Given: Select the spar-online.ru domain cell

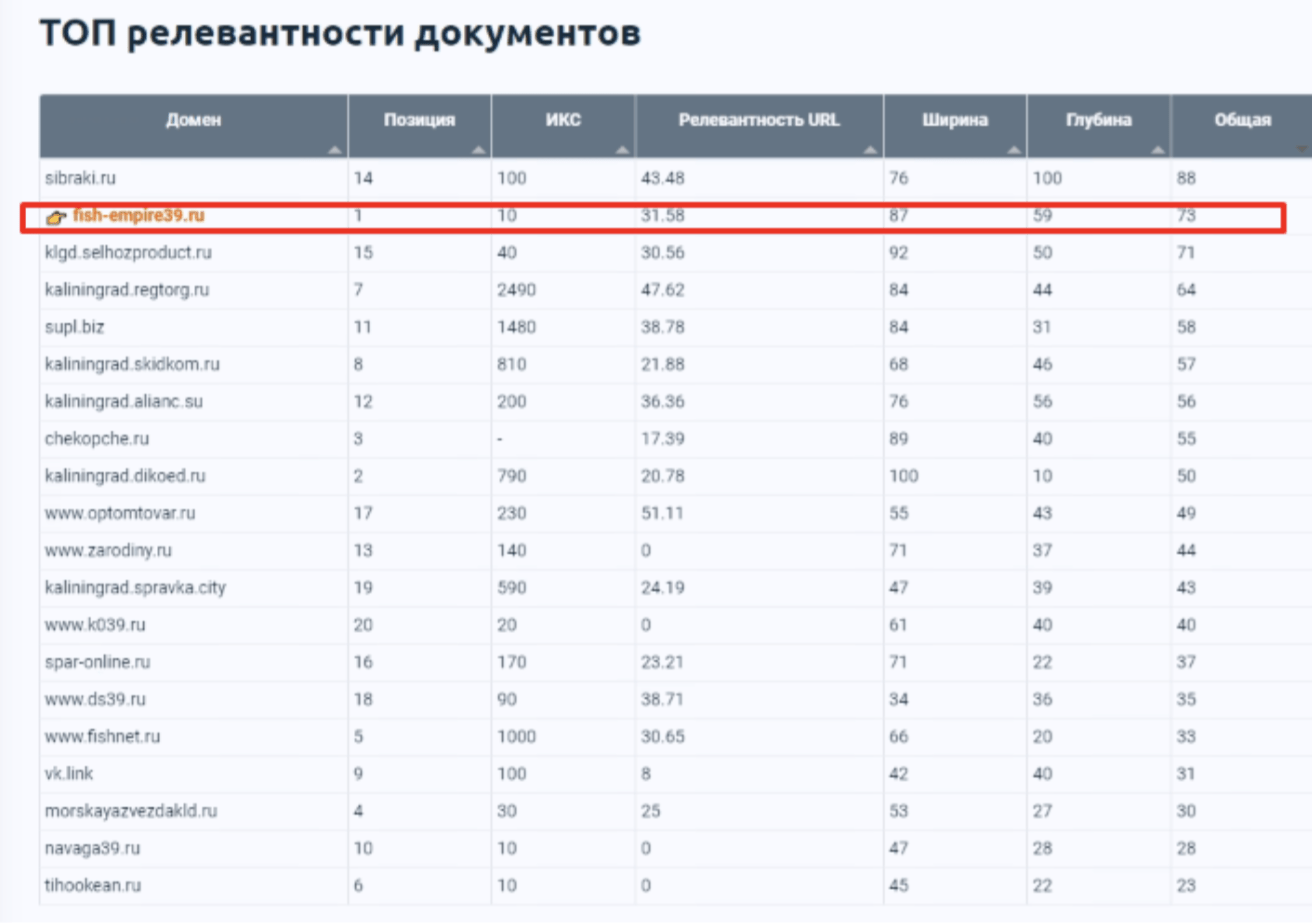Looking at the screenshot, I should coord(193,662).
